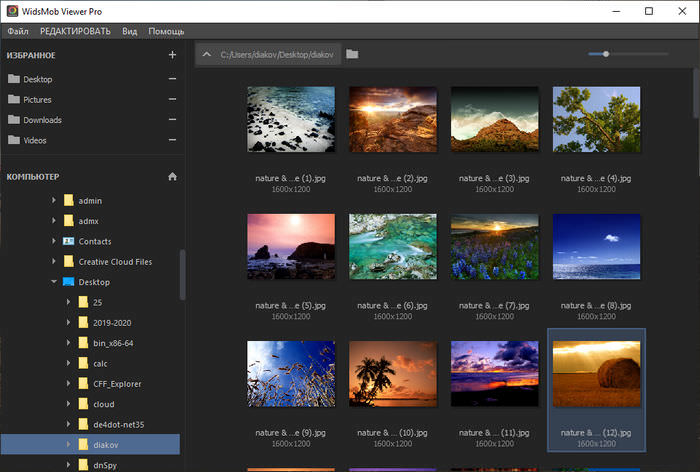Remove Videos from favorites using minus icon
The height and width of the screenshot is (472, 700).
(172, 140)
